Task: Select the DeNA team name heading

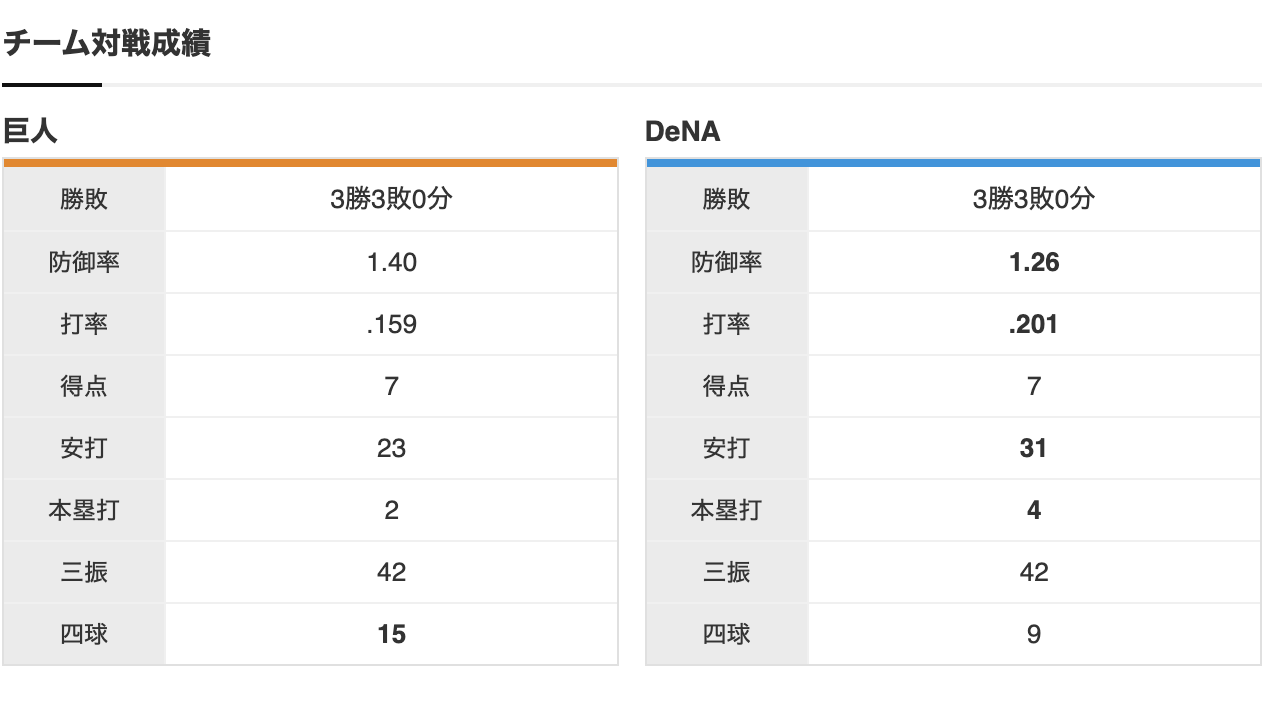Action: [x=682, y=131]
